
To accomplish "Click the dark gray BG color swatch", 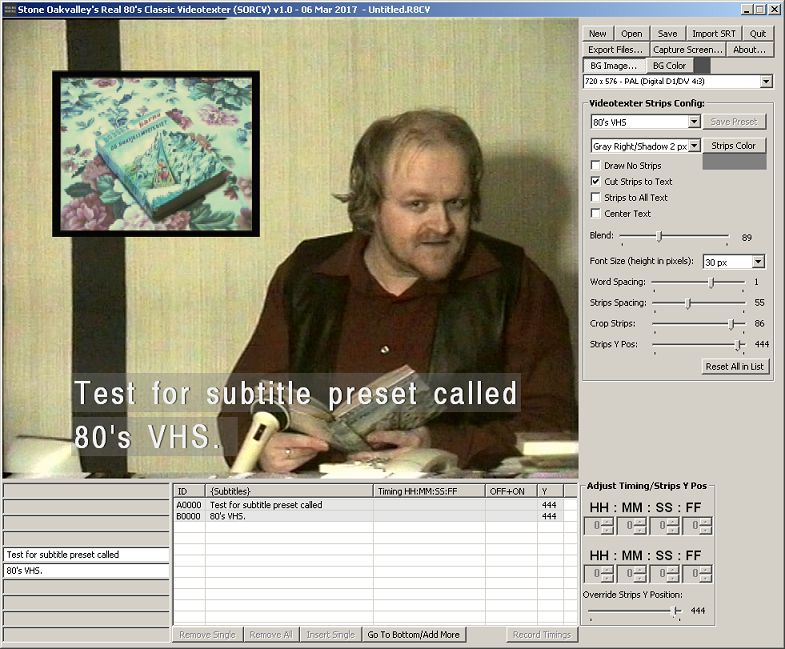I will point(702,66).
